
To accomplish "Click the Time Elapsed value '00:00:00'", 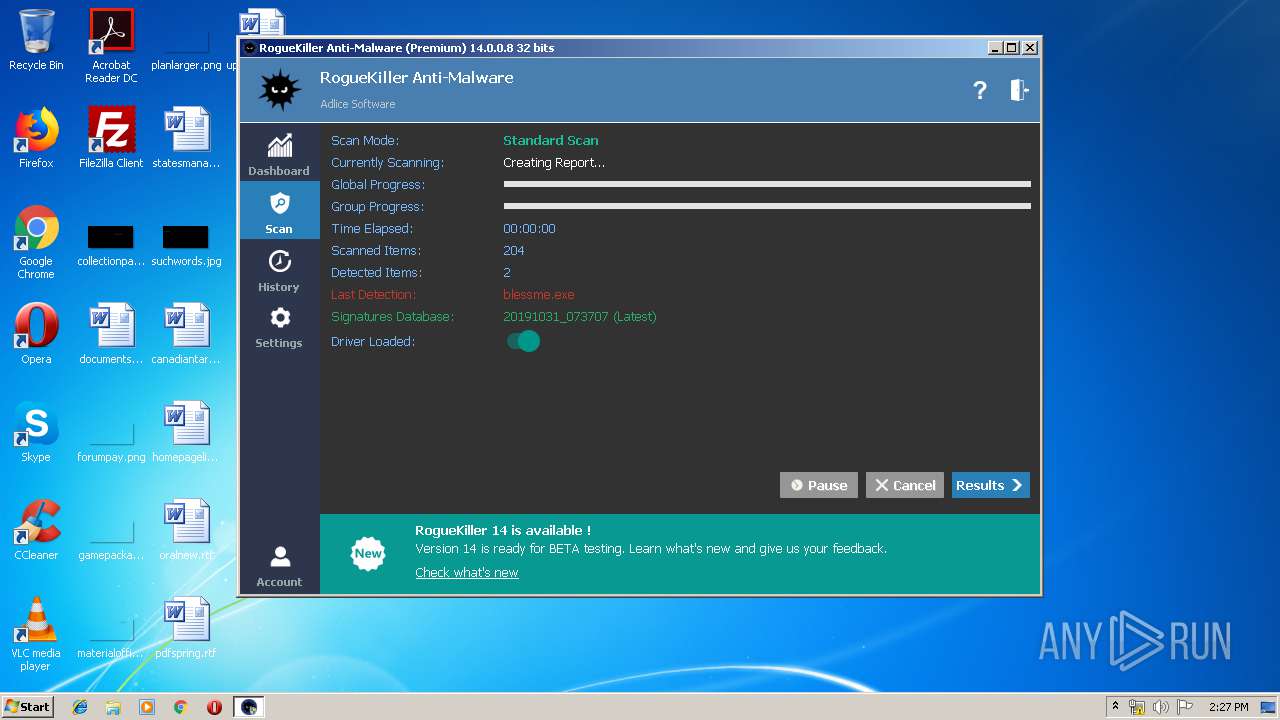I will coord(529,228).
